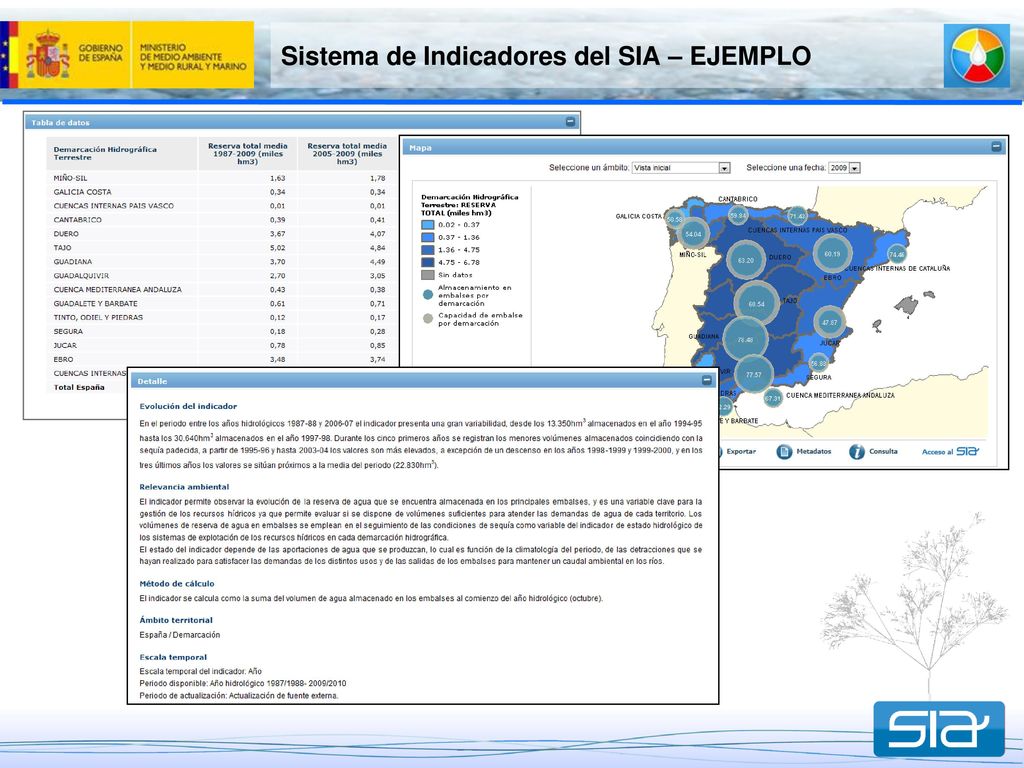Select the GUADIANA row in the table
1024x768 pixels.
coord(222,261)
